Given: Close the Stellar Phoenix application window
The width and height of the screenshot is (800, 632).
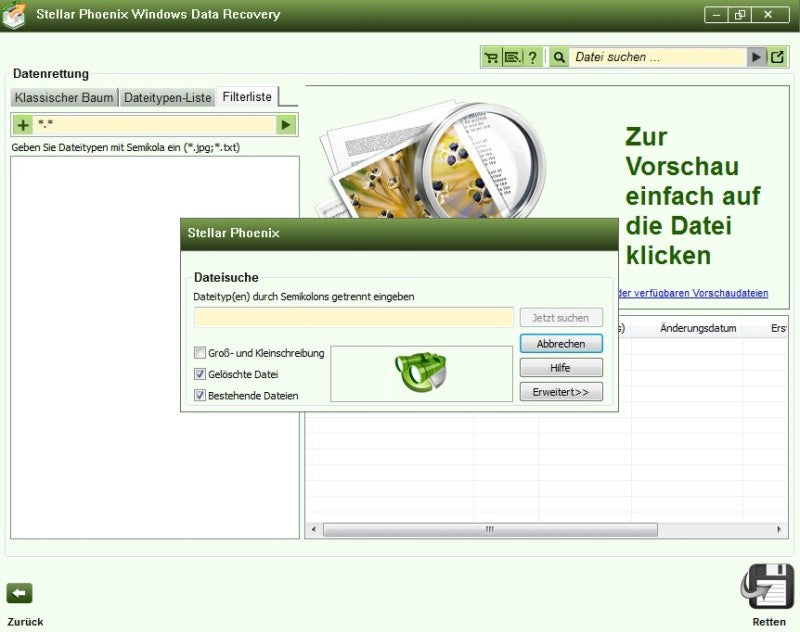Looking at the screenshot, I should 768,15.
